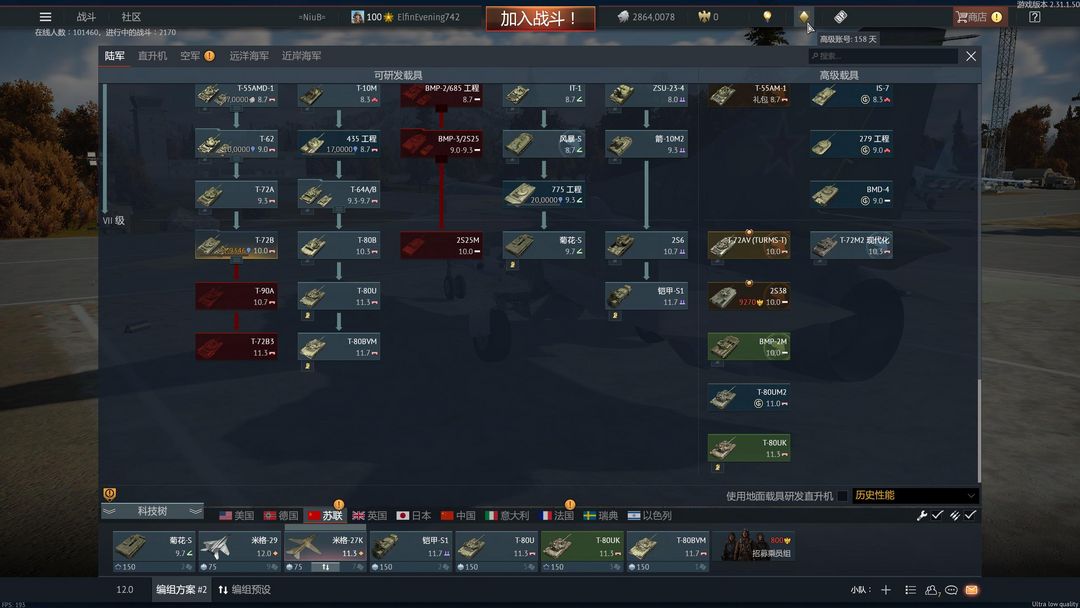Open the contacts friends icon
The image size is (1080, 608).
point(931,590)
